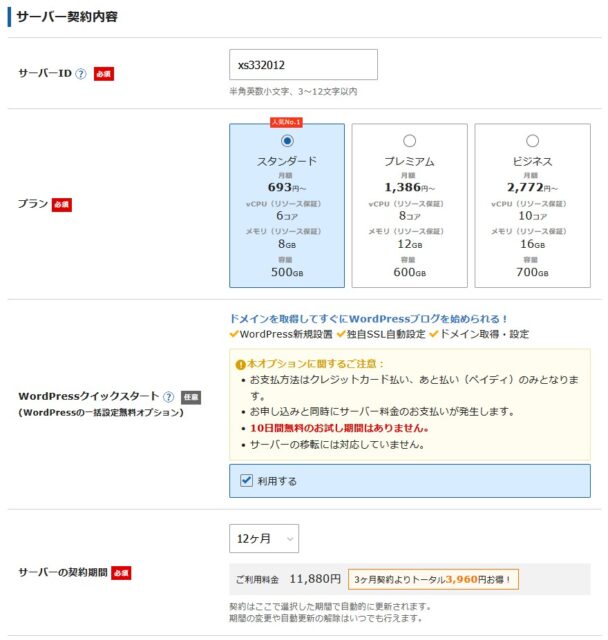This screenshot has height=640, width=608.
Task: Click the checkmark beside ドメイン取得・設定
Action: [x=433, y=334]
